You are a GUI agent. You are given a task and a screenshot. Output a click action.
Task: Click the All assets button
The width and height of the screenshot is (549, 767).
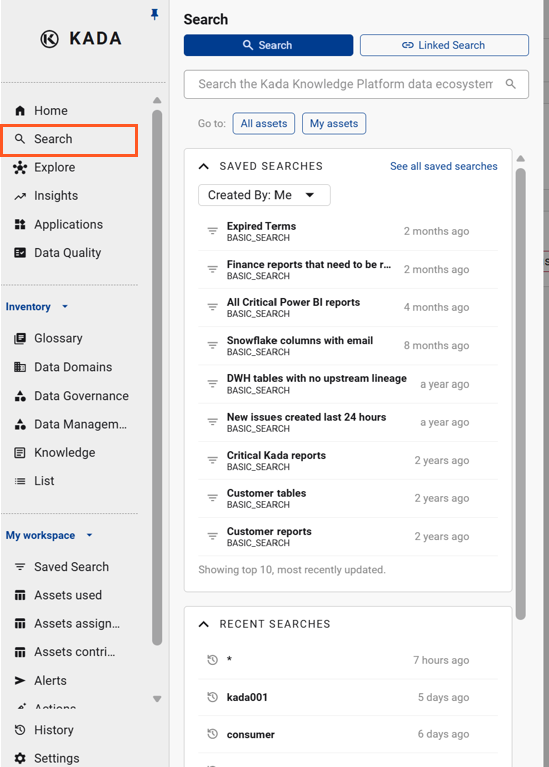(x=264, y=123)
